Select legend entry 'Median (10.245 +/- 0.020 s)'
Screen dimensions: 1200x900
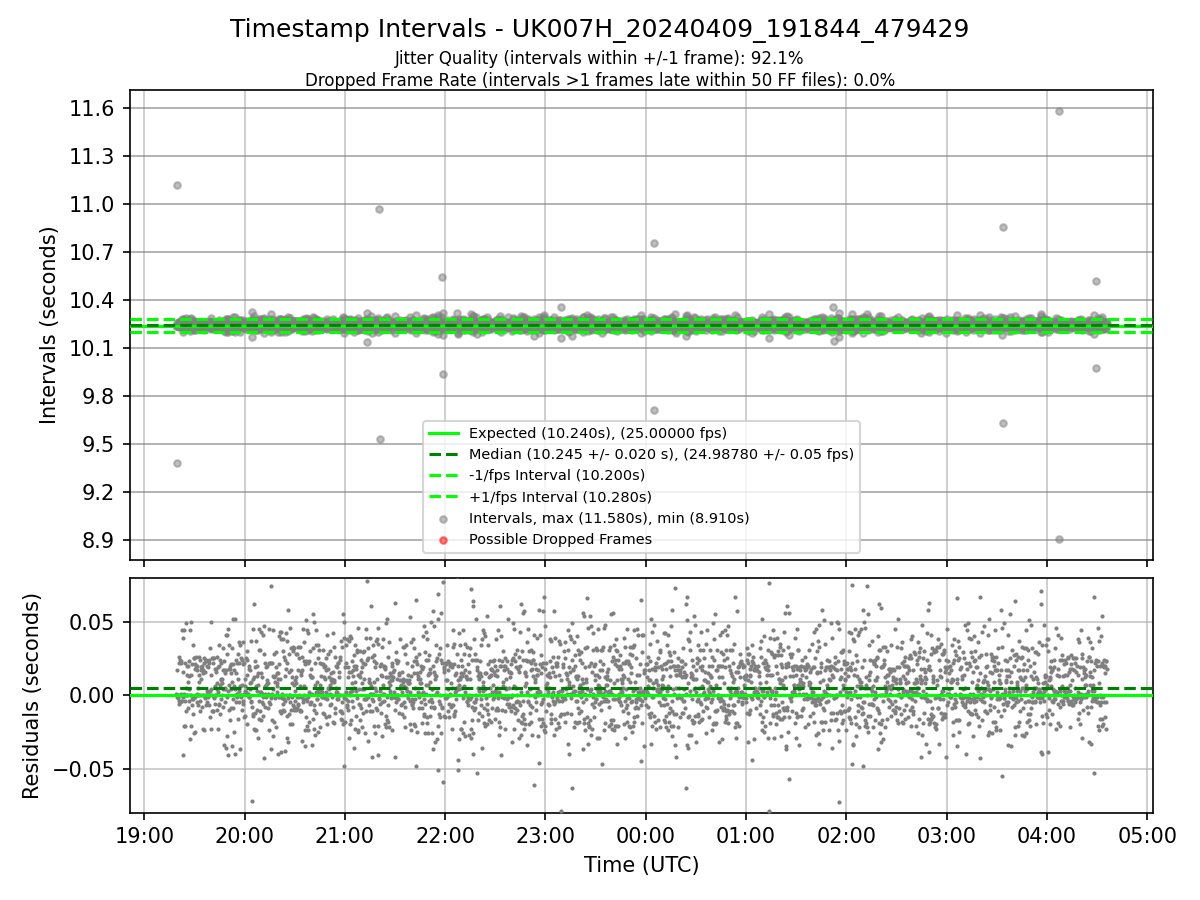tap(661, 454)
